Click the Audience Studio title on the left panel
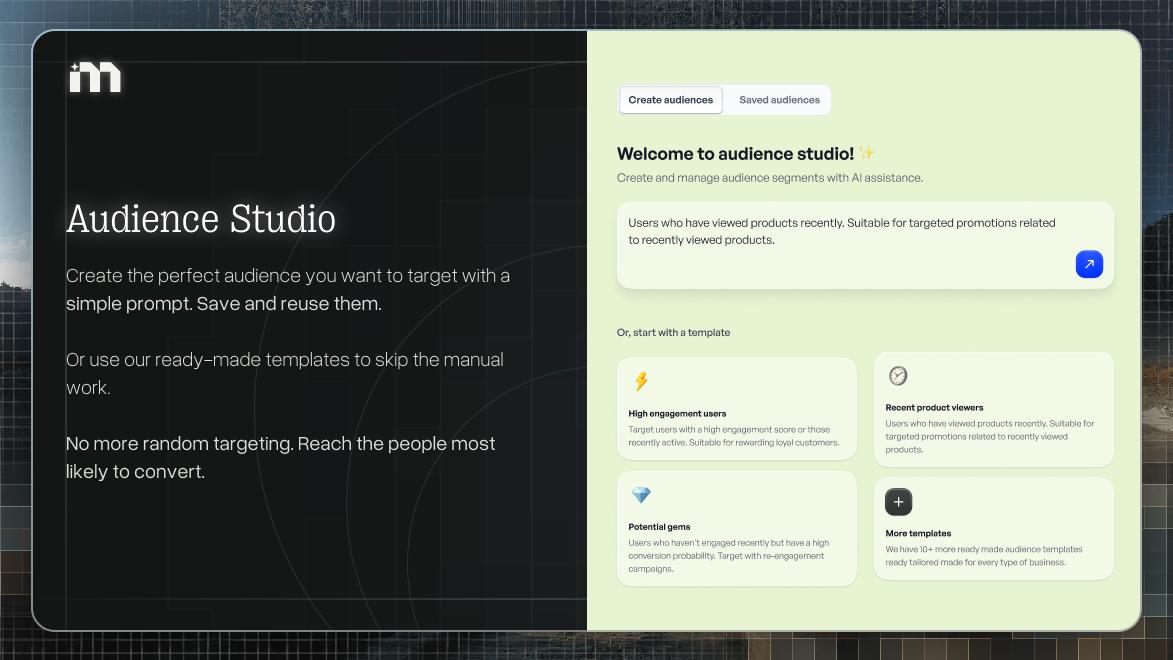1173x660 pixels. (200, 219)
